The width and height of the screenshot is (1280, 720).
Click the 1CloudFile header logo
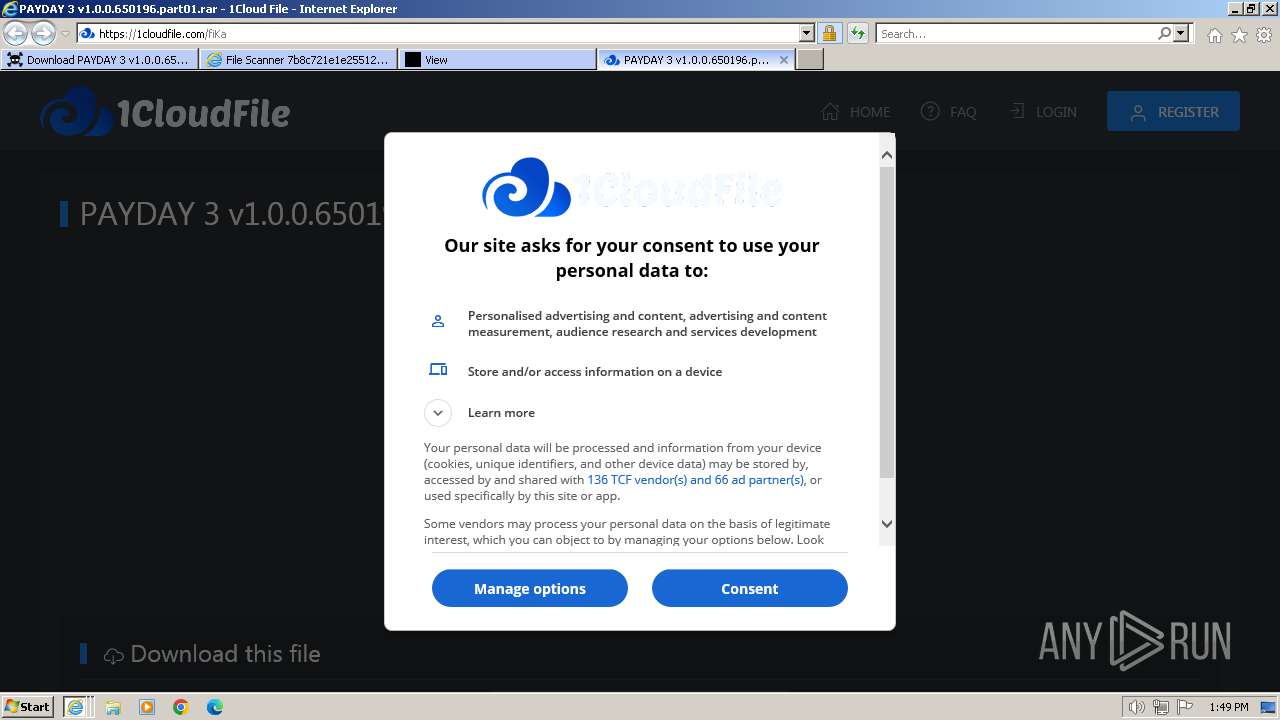[165, 112]
